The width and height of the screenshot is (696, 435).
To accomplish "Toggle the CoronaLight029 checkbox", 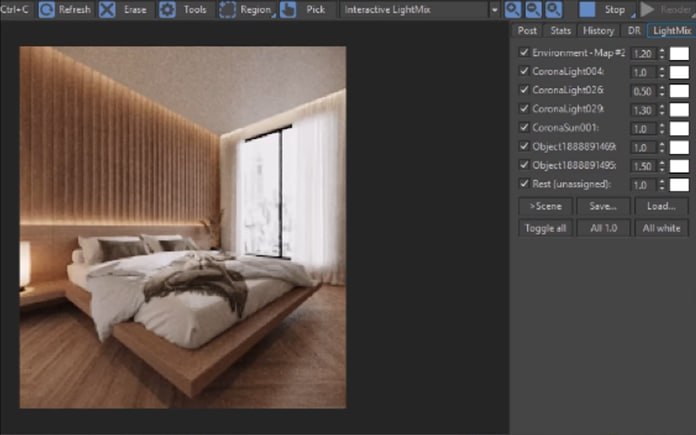I will click(x=524, y=108).
